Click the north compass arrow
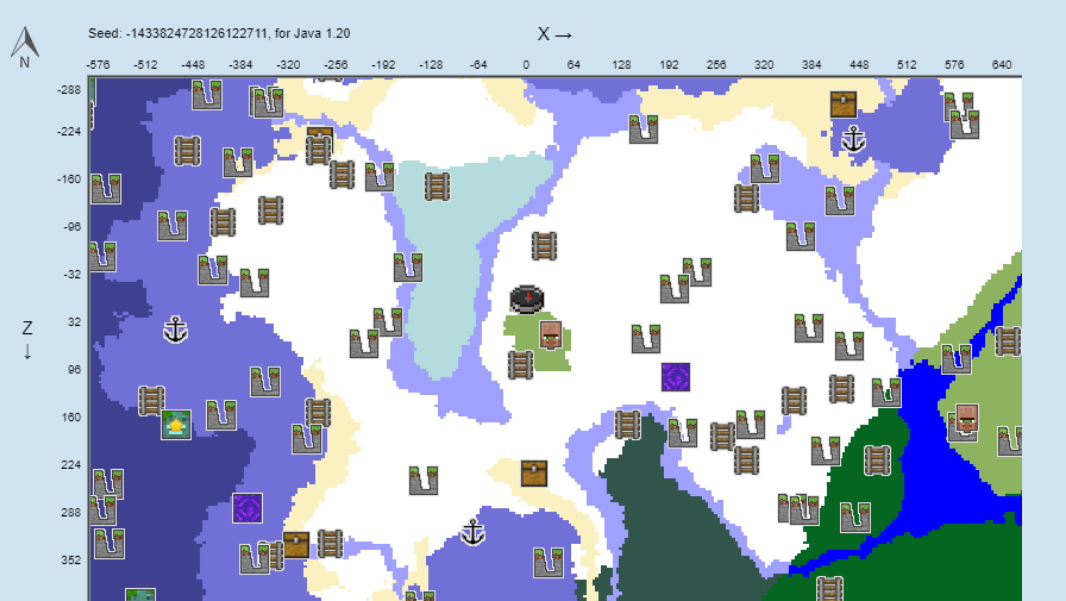 click(24, 41)
